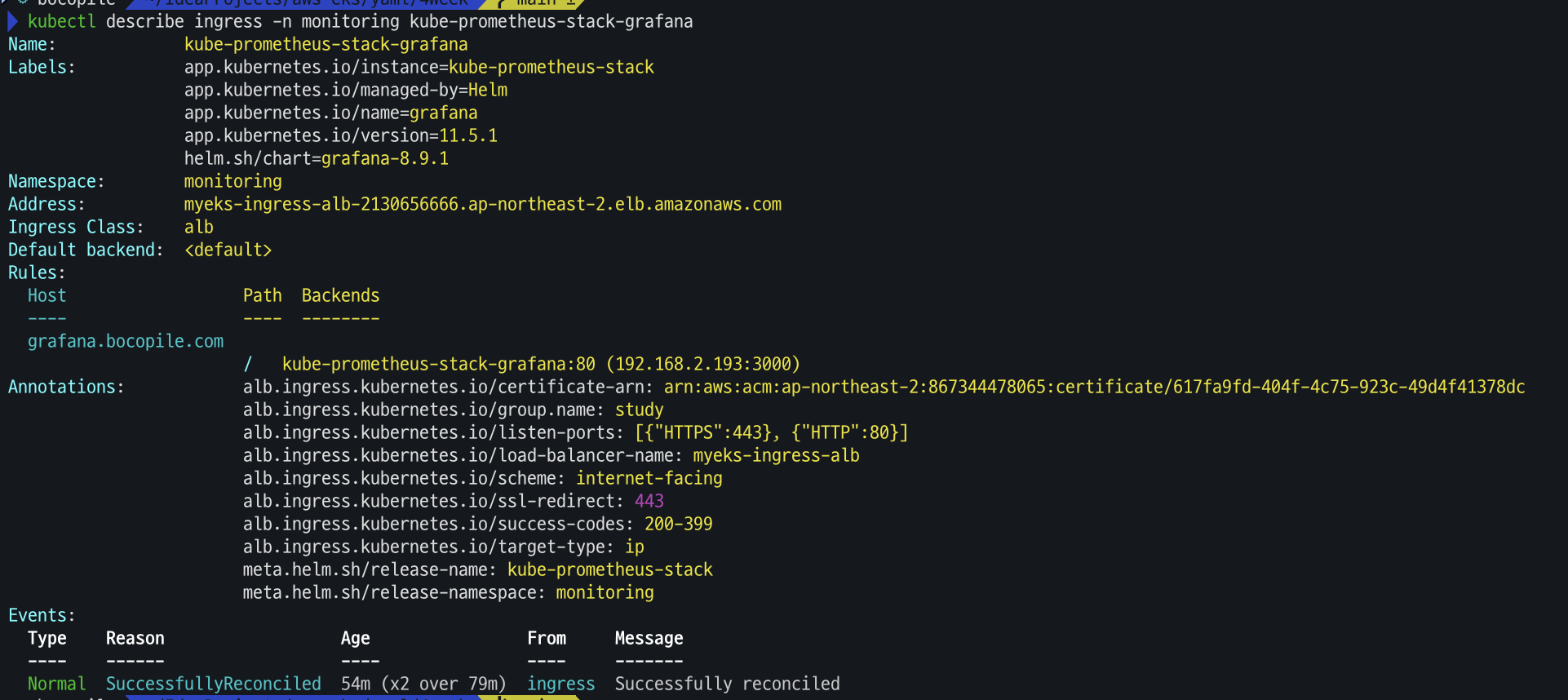
Task: Click the success-codes value 200-399
Action: tap(679, 524)
